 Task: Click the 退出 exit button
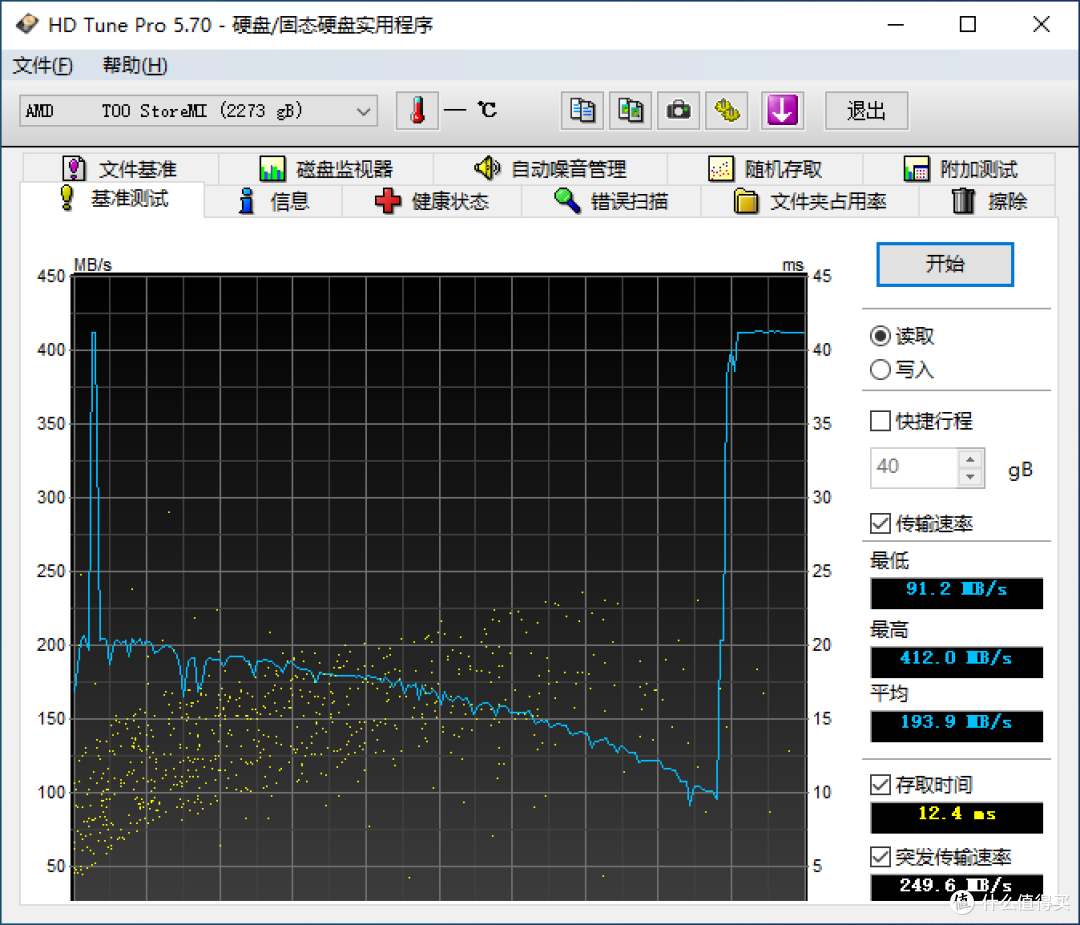click(865, 110)
